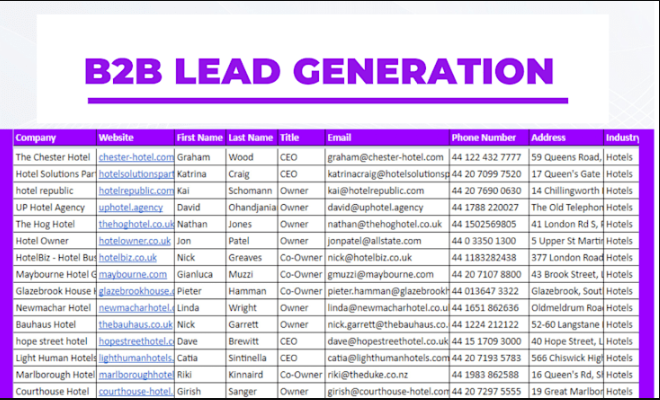Click first name 'Girish' cell
660x400 pixels.
200,392
